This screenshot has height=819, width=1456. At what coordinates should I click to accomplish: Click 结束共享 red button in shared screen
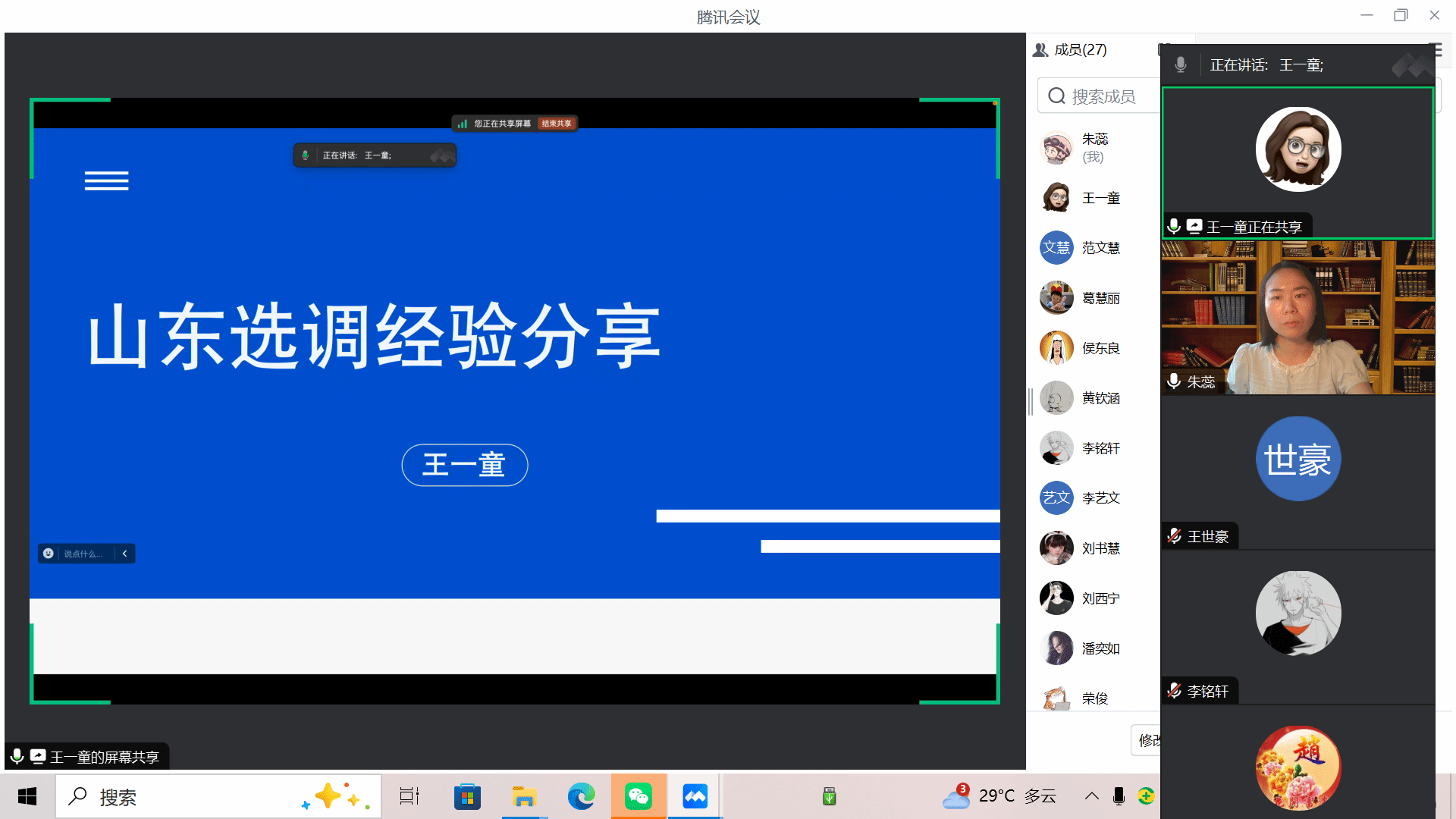[x=557, y=124]
